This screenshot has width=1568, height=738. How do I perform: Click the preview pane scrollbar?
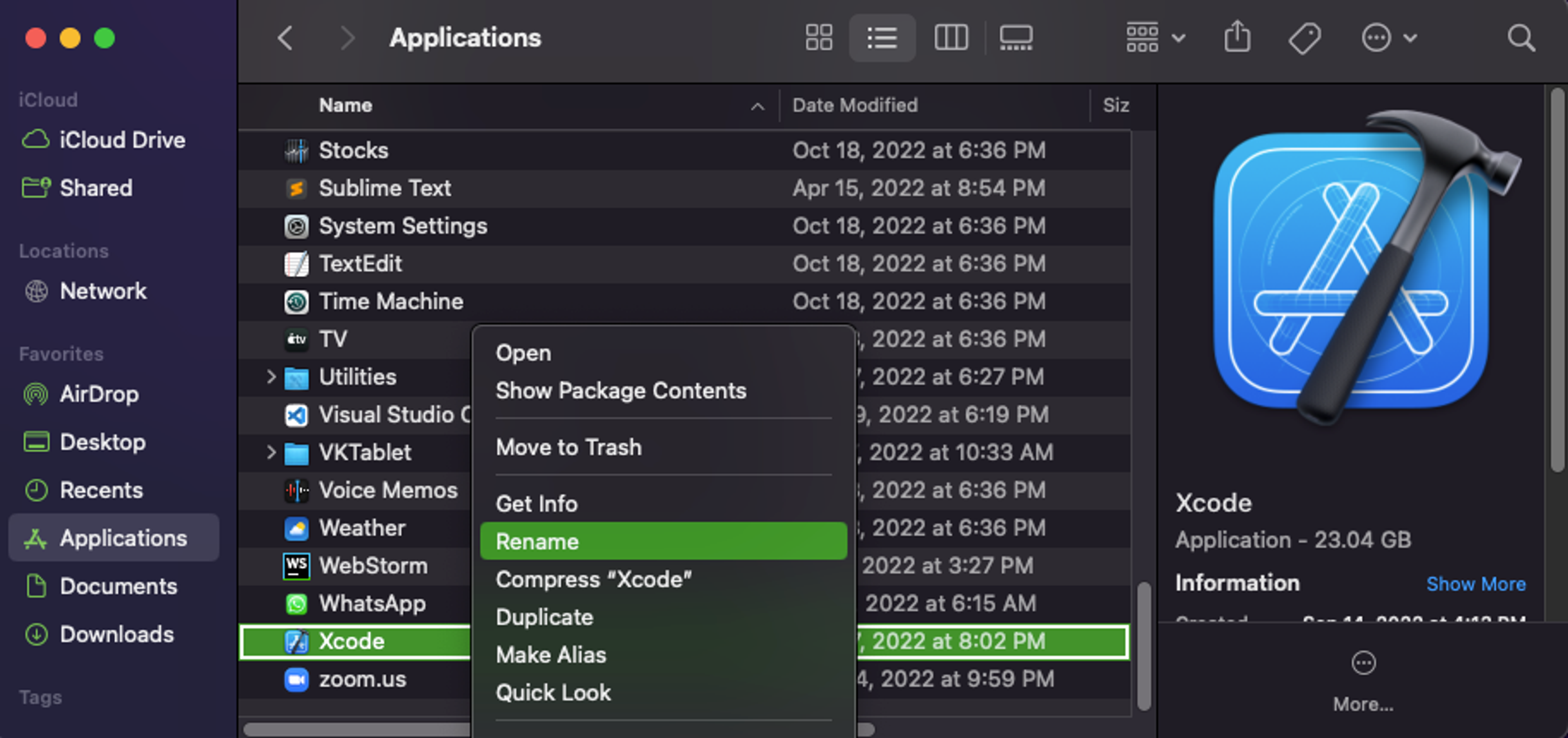[x=1557, y=280]
